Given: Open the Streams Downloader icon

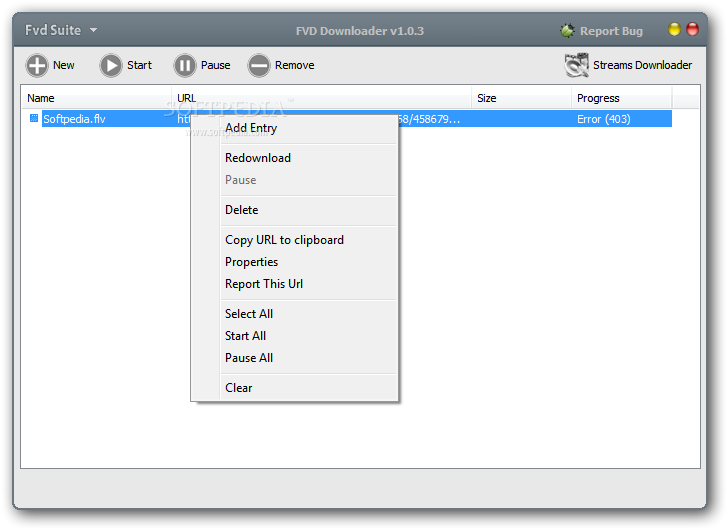Looking at the screenshot, I should coord(576,65).
